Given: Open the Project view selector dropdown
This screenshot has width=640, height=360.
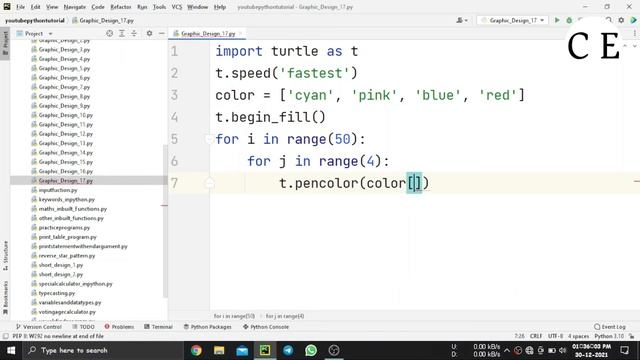Looking at the screenshot, I should click(x=34, y=33).
